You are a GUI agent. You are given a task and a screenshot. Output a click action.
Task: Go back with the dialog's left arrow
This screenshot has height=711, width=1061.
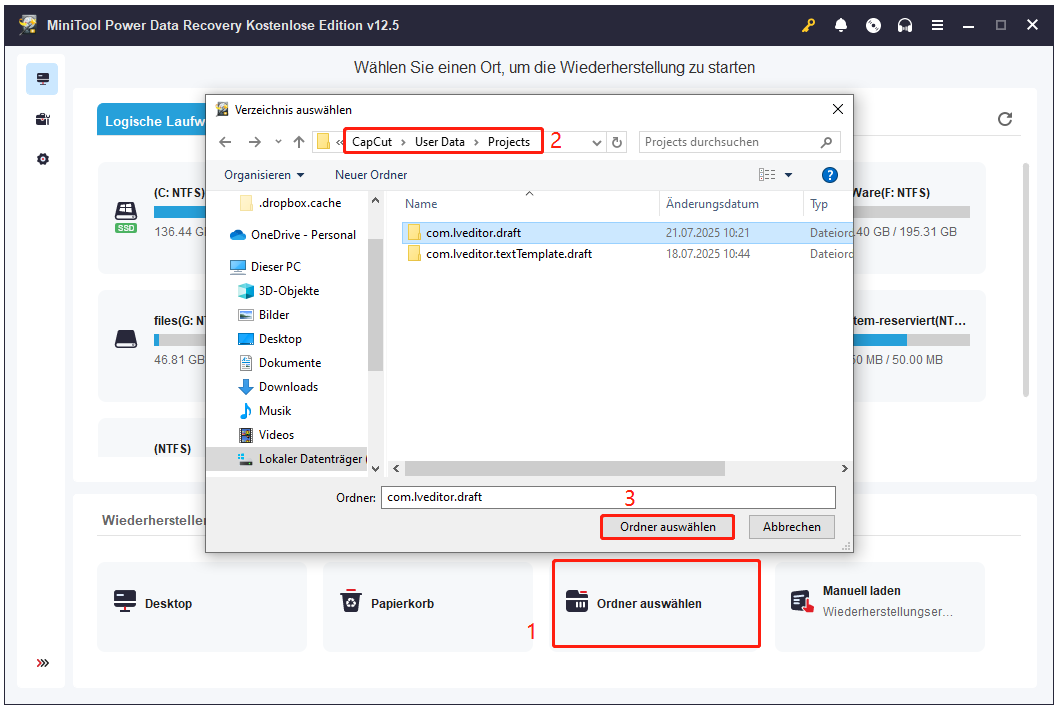coord(225,142)
